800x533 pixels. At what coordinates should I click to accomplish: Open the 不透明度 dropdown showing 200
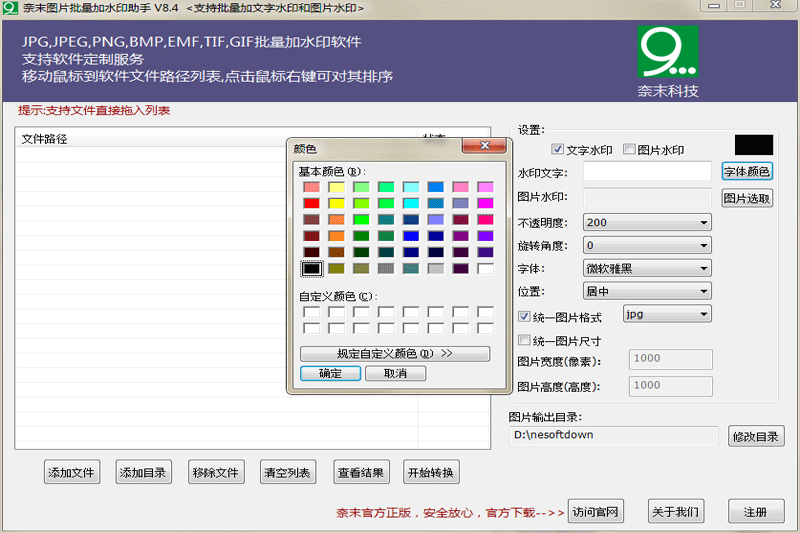click(x=647, y=222)
